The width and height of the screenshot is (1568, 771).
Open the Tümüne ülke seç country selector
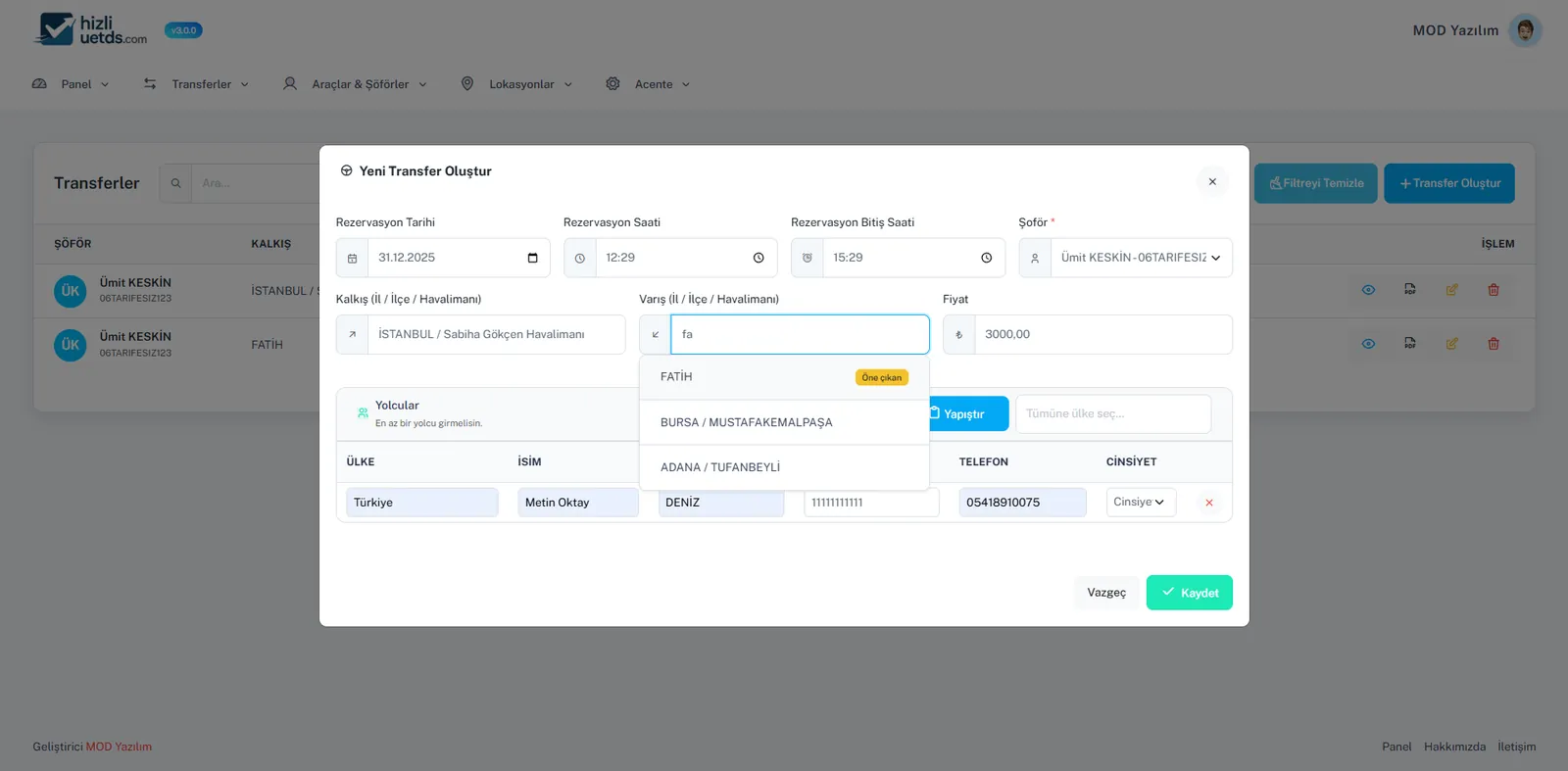tap(1112, 413)
